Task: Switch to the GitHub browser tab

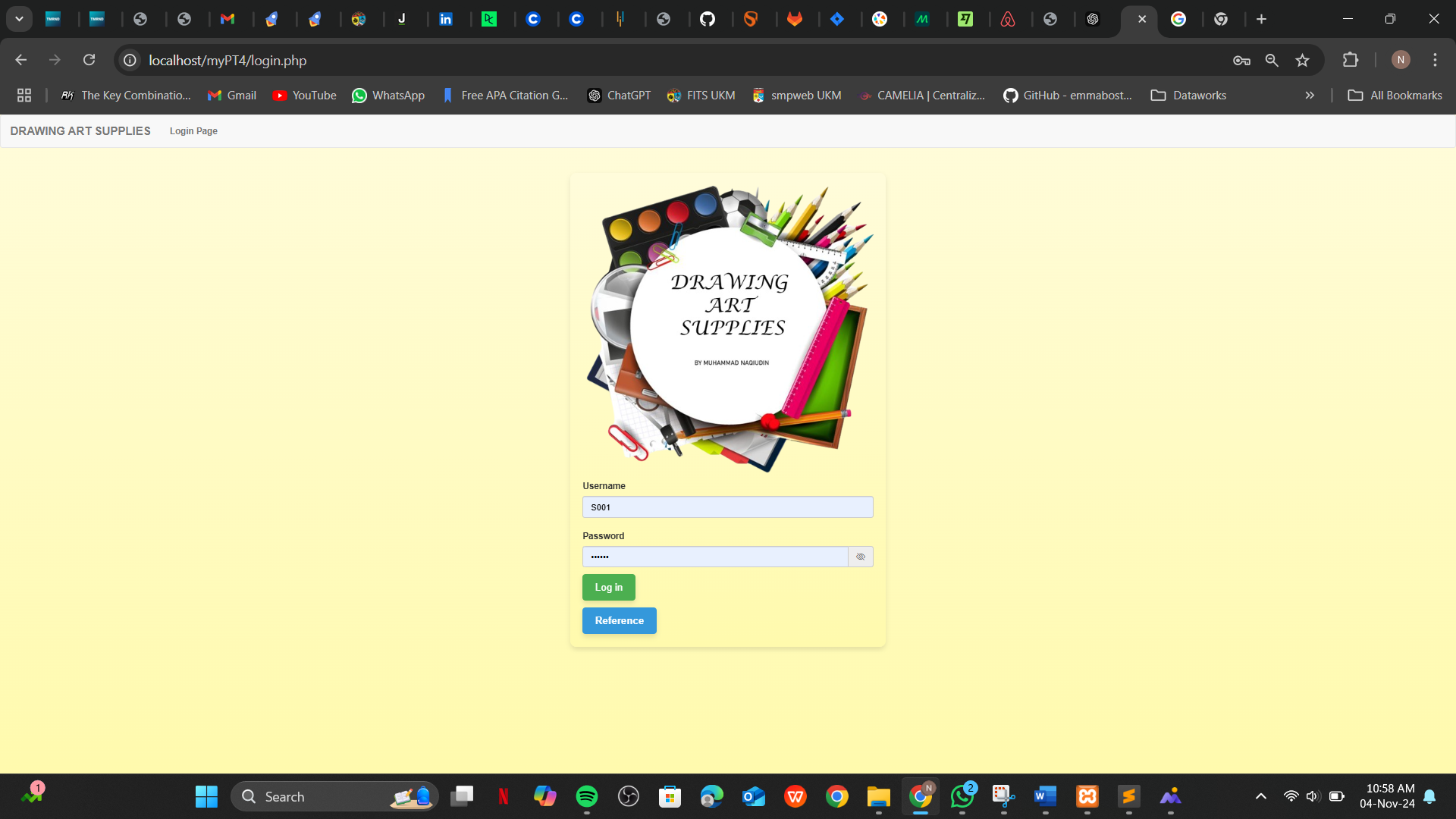Action: click(x=707, y=19)
